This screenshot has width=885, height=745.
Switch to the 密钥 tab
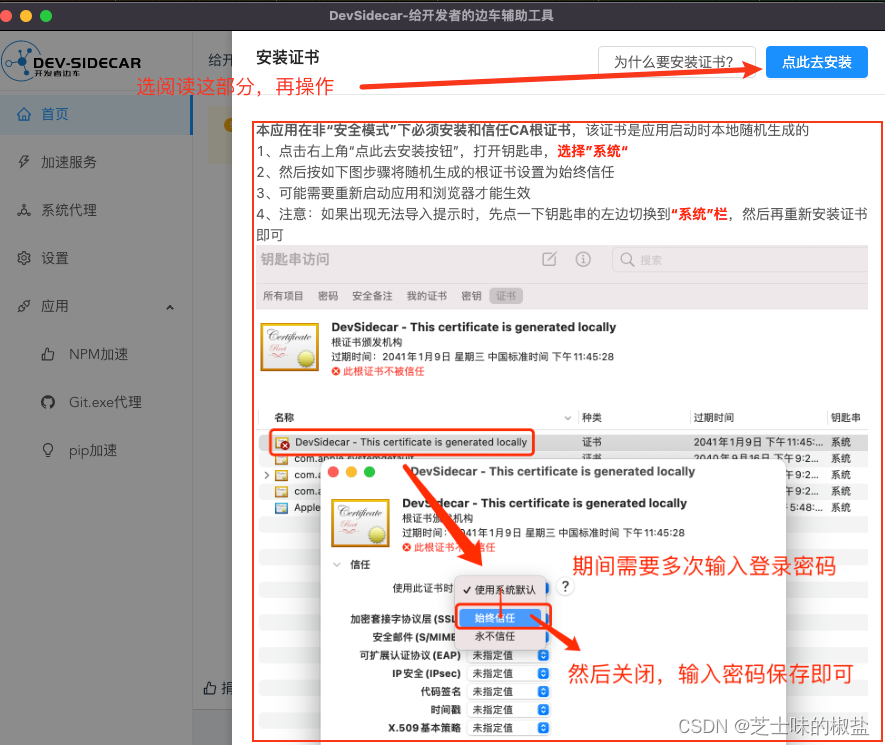pos(471,296)
